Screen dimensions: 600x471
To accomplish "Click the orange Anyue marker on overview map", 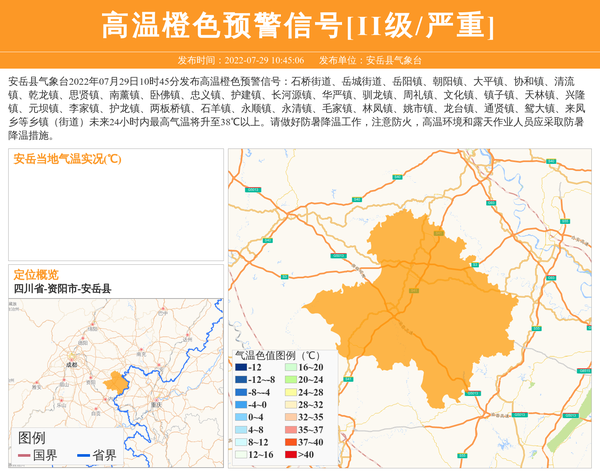I will pyautogui.click(x=116, y=382).
